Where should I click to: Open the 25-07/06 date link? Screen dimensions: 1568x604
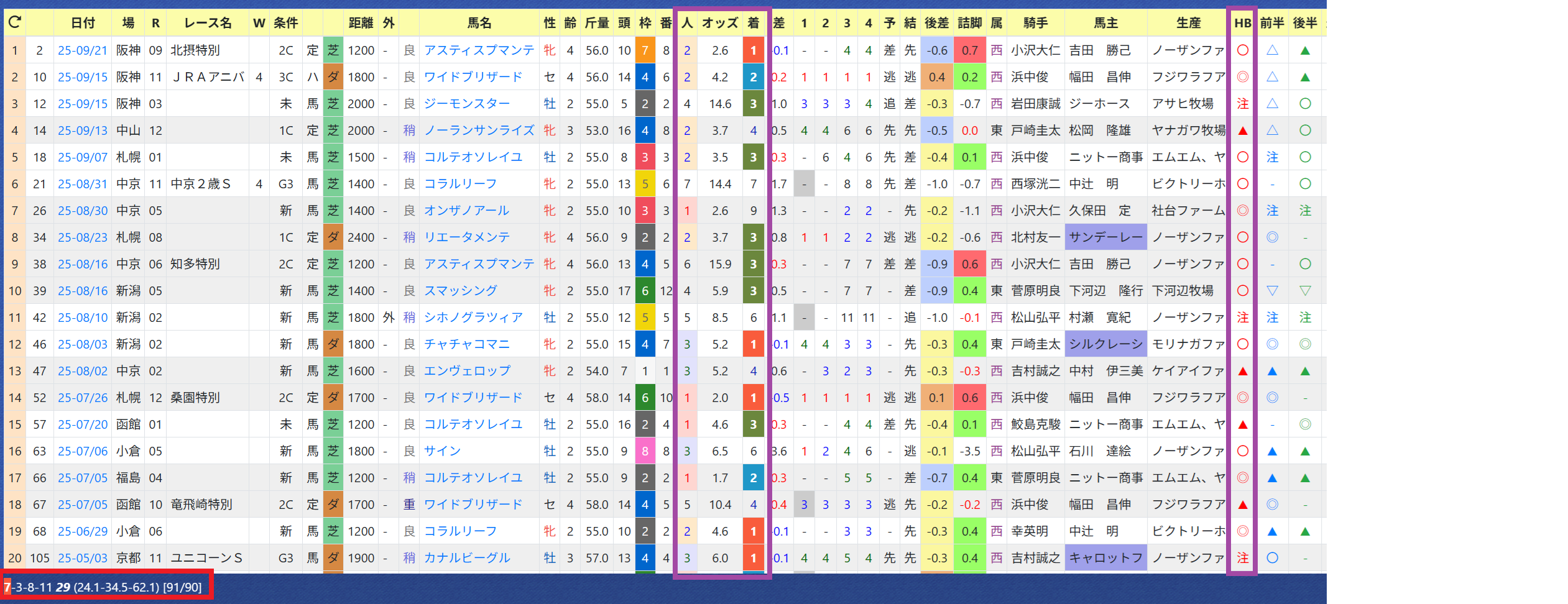click(83, 451)
